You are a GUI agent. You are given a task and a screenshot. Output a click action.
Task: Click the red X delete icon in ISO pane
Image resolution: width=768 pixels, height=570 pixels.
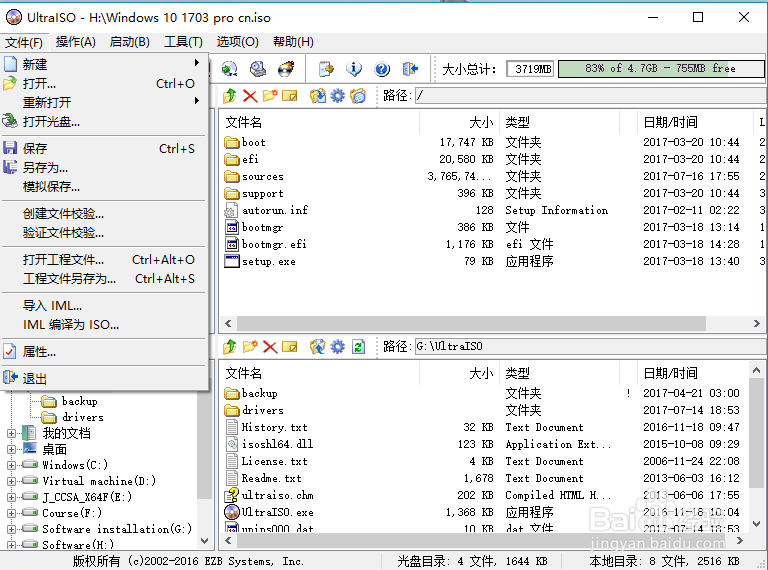250,95
